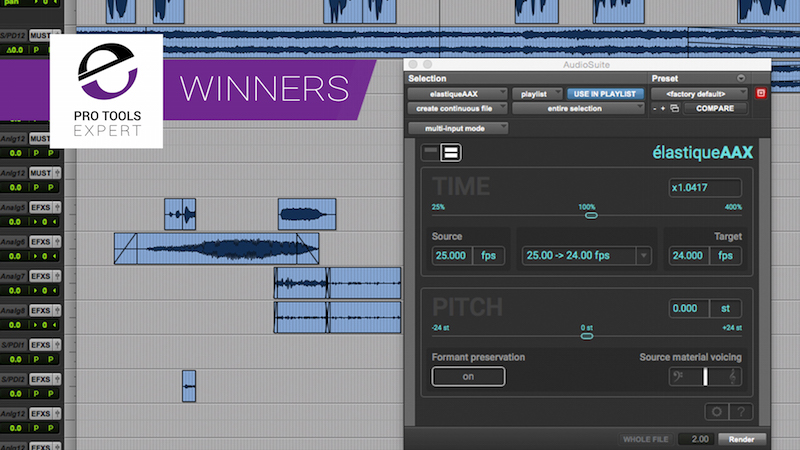This screenshot has width=800, height=450.
Task: Click the bass clef voicing icon
Action: (679, 377)
